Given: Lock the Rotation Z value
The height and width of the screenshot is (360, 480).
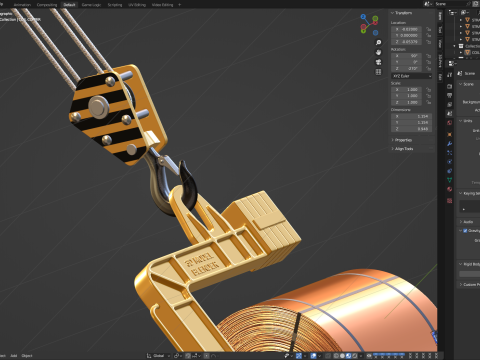Looking at the screenshot, I should point(429,68).
